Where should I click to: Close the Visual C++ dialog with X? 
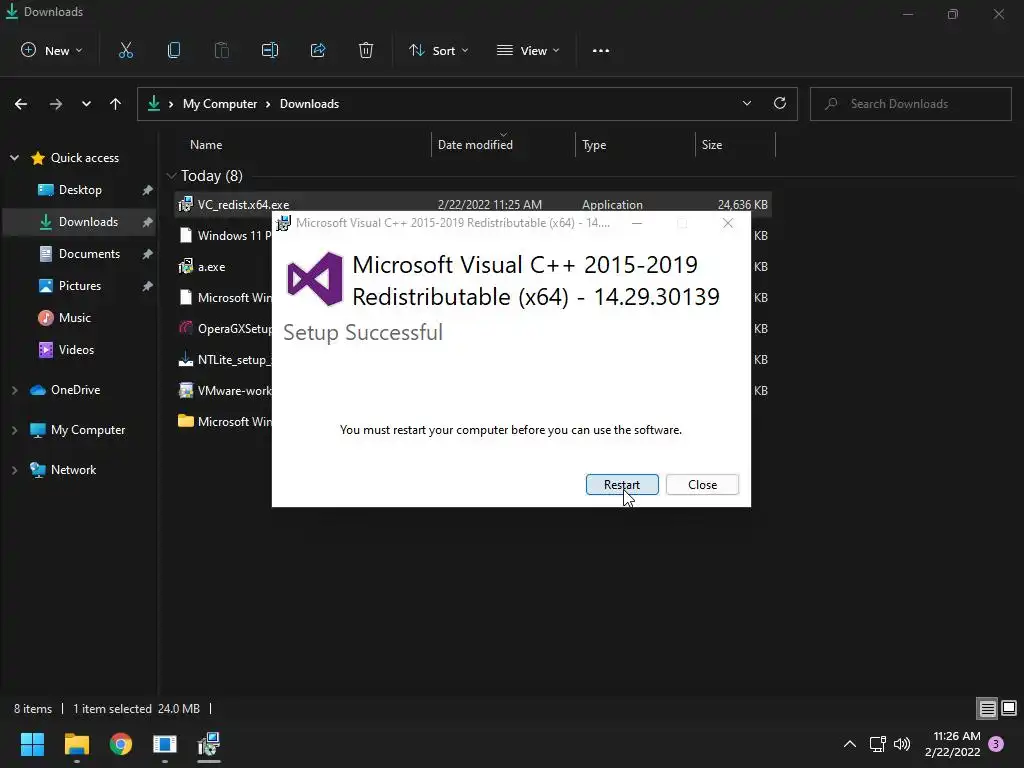pos(728,223)
